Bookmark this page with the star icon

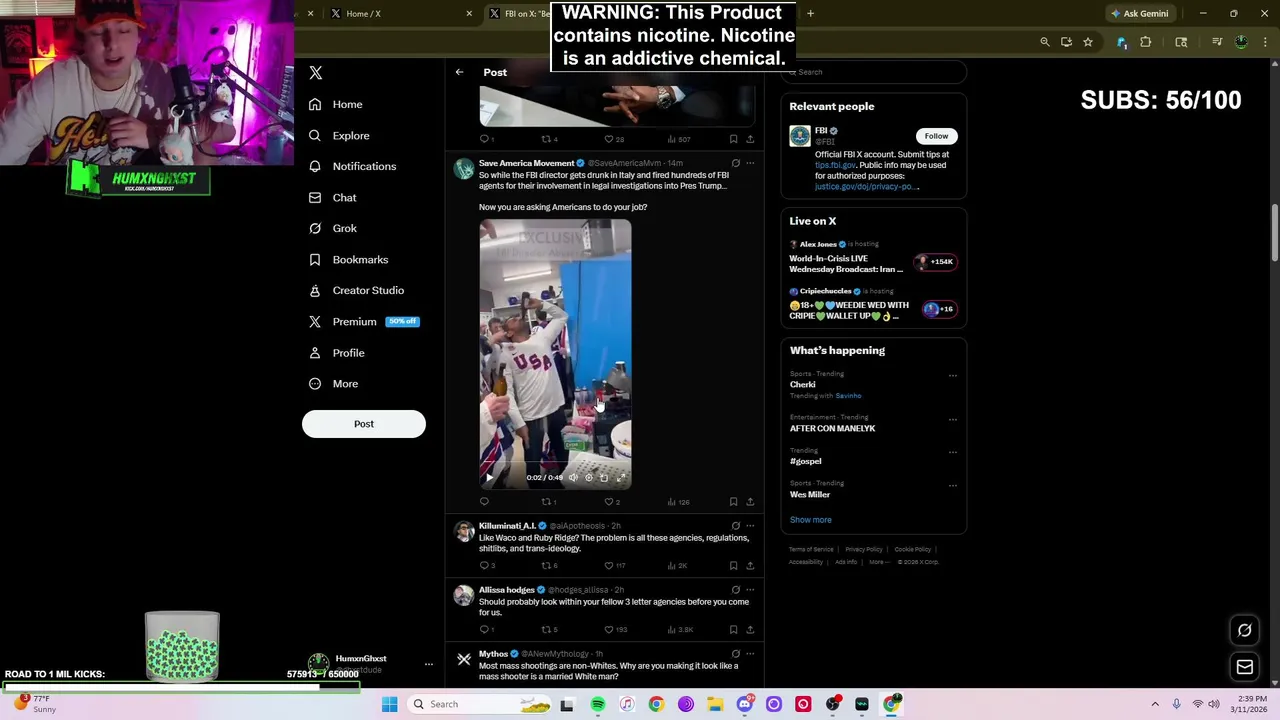1088,42
